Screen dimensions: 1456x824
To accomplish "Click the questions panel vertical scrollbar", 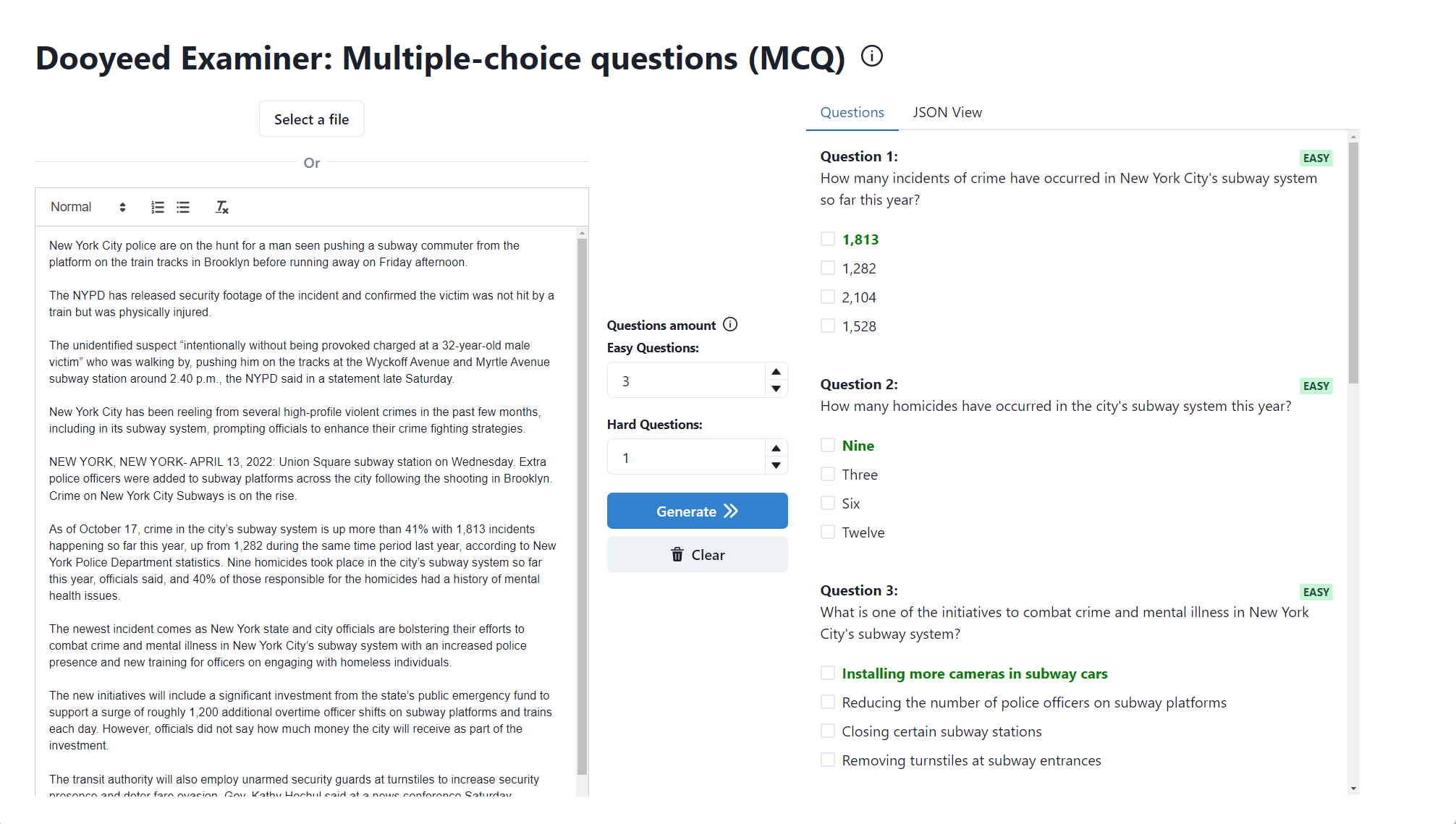I will click(x=1353, y=262).
